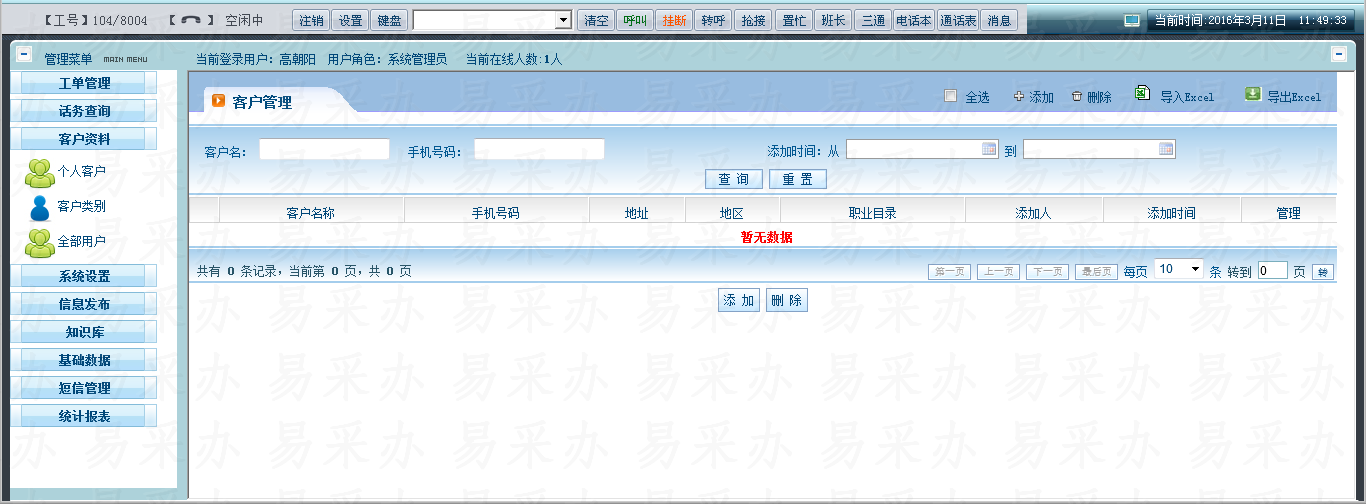Open the 知识库 menu section
Screen dimensions: 1366x504
tap(84, 332)
